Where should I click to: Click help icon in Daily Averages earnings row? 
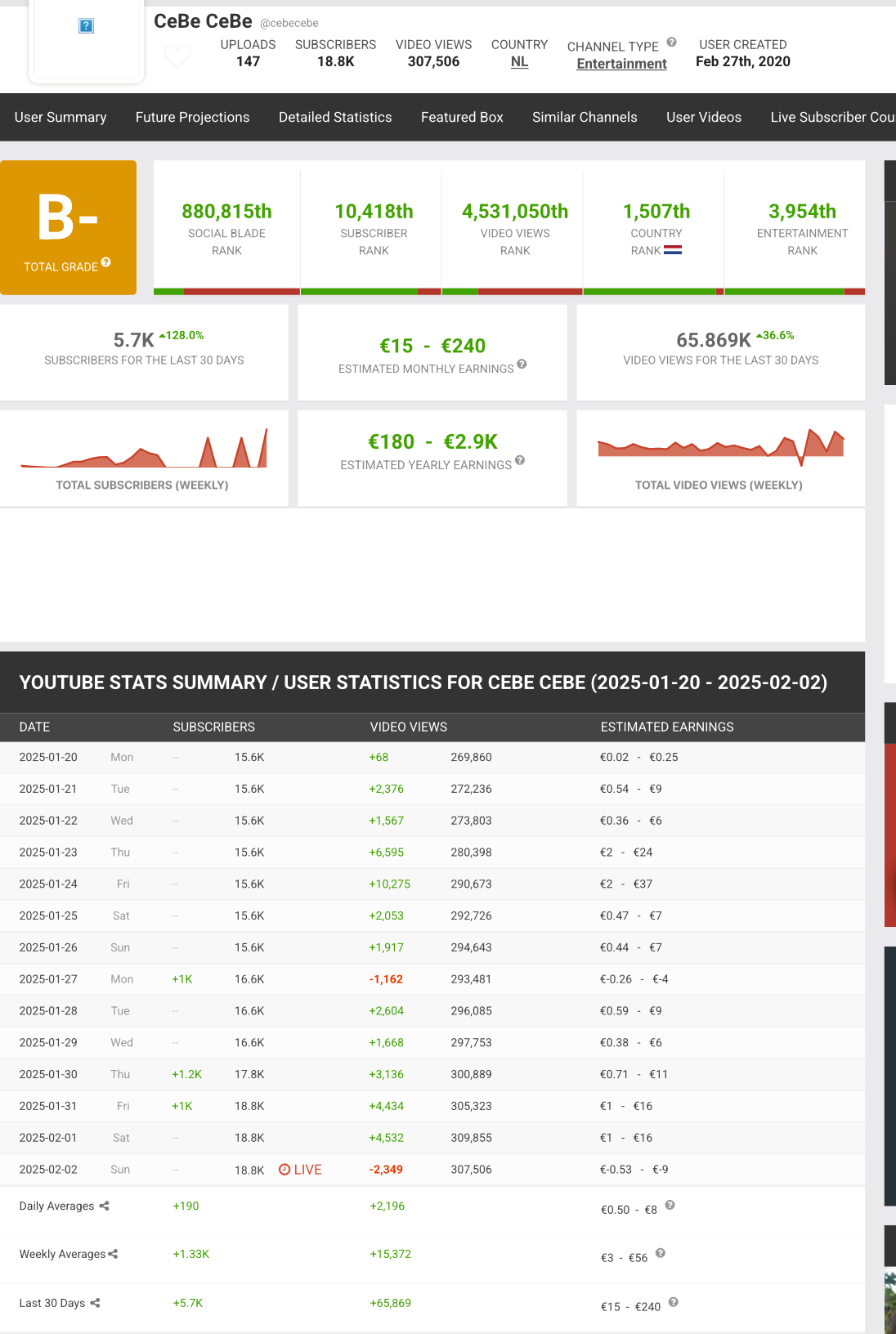pos(670,1206)
